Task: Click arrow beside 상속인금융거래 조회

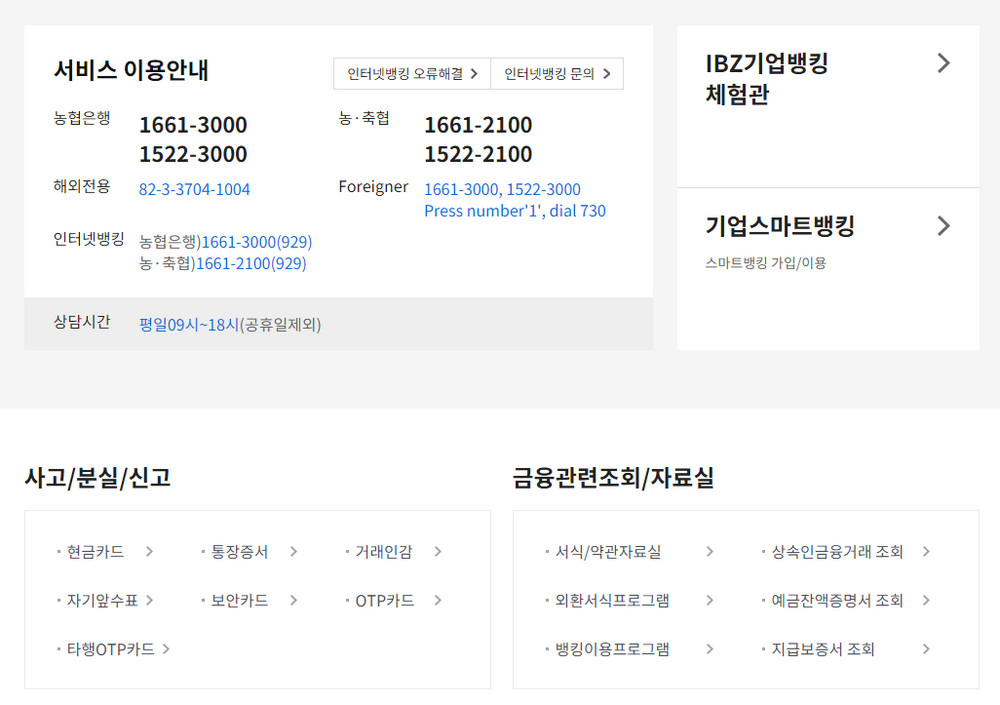Action: [x=926, y=552]
